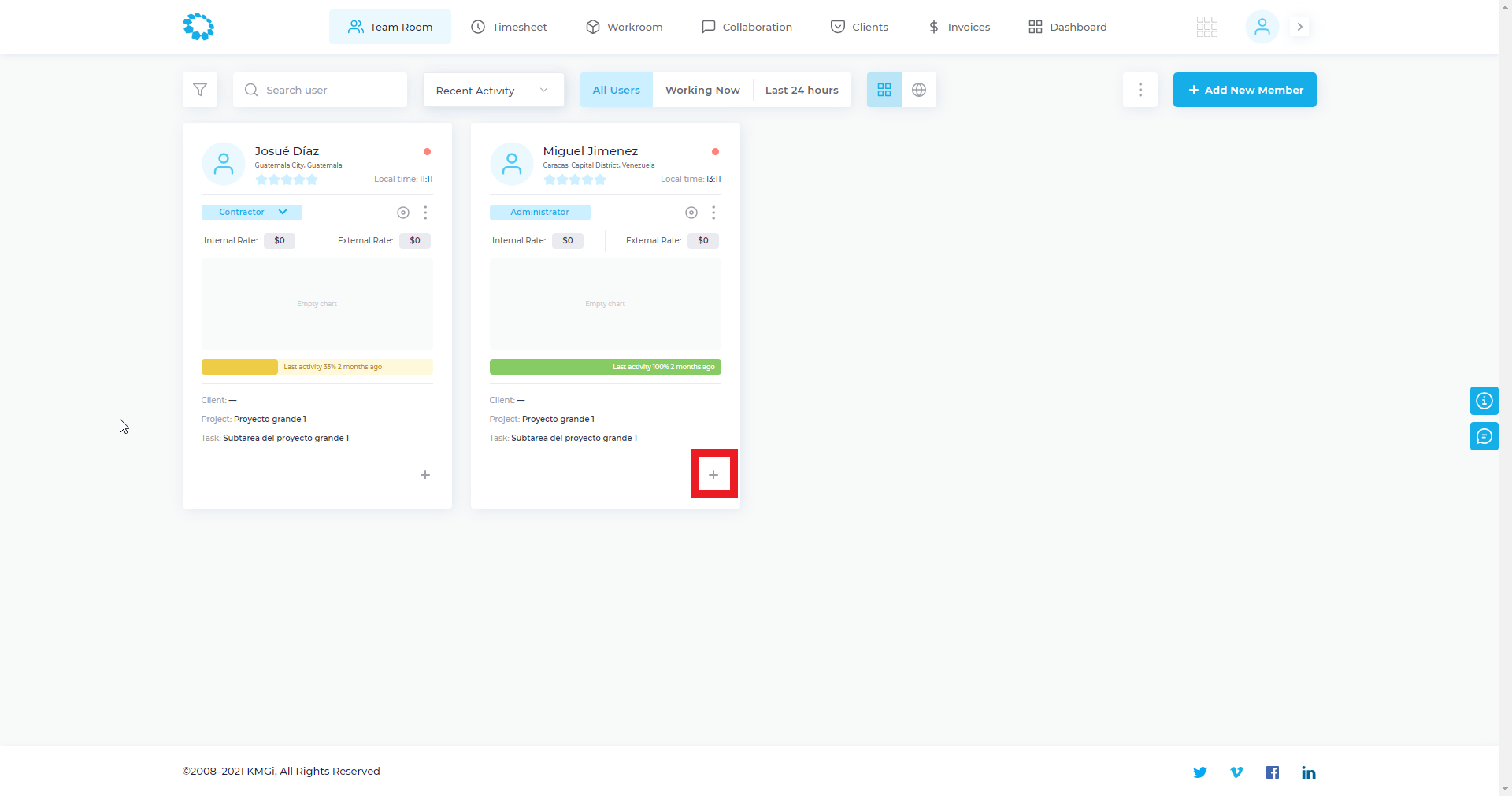Show users Working Now

[702, 90]
